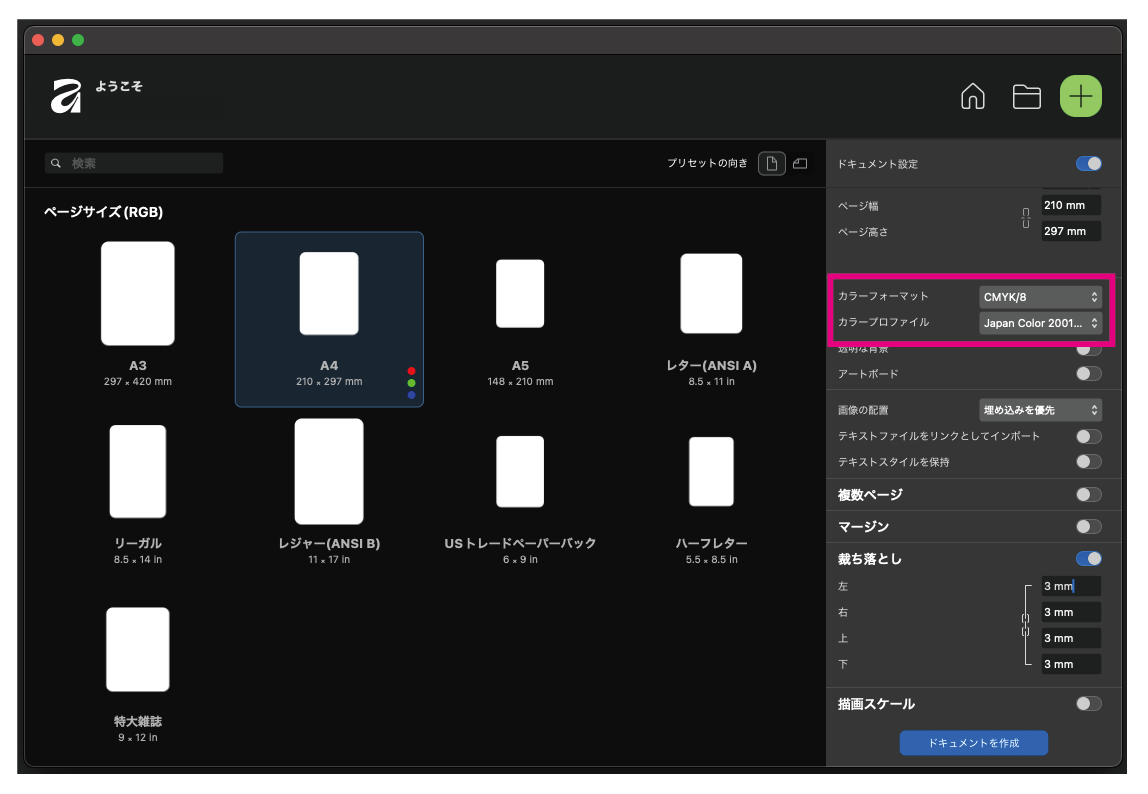Disable the ドキュメント設定 toggle

[x=1088, y=163]
